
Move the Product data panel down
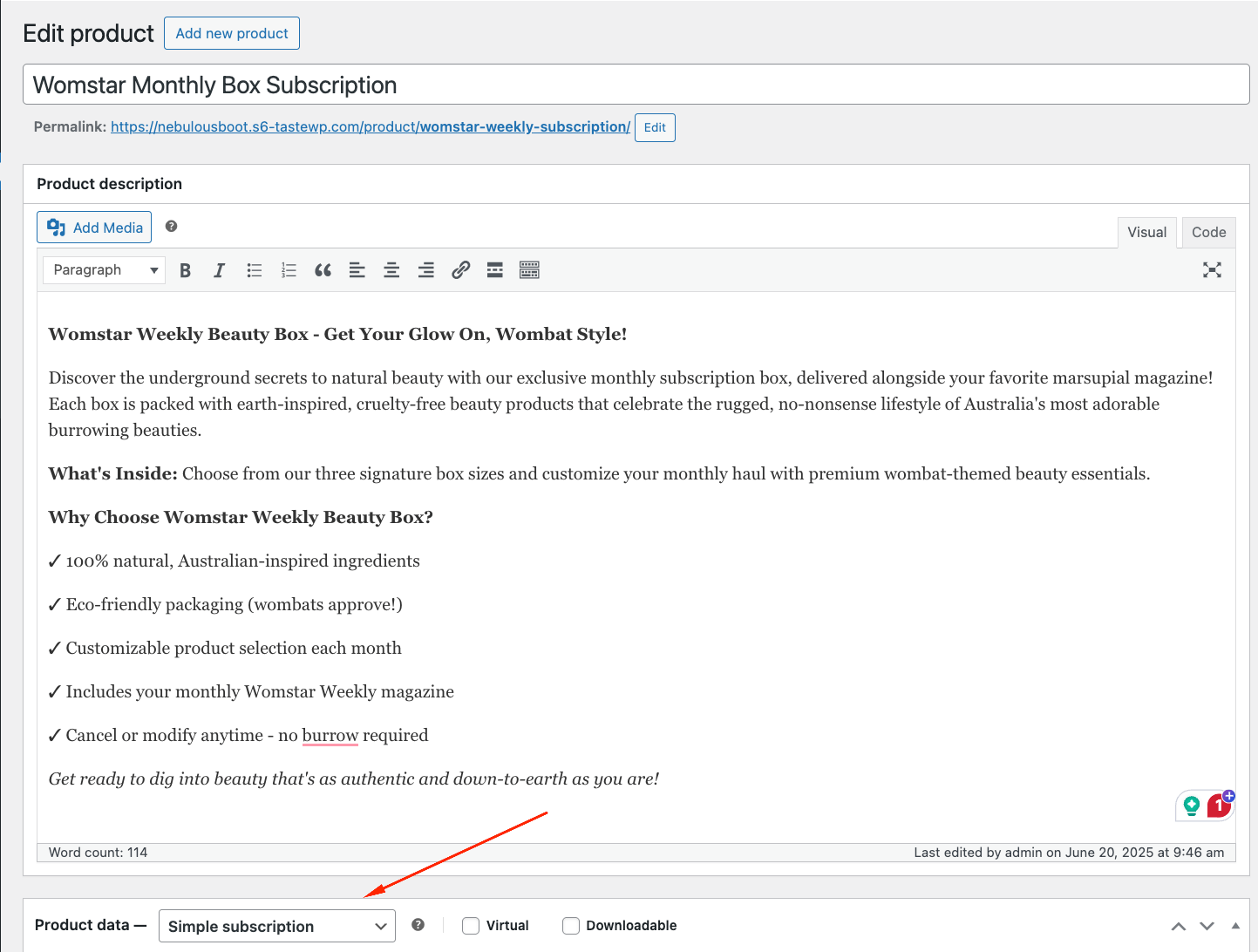point(1207,926)
